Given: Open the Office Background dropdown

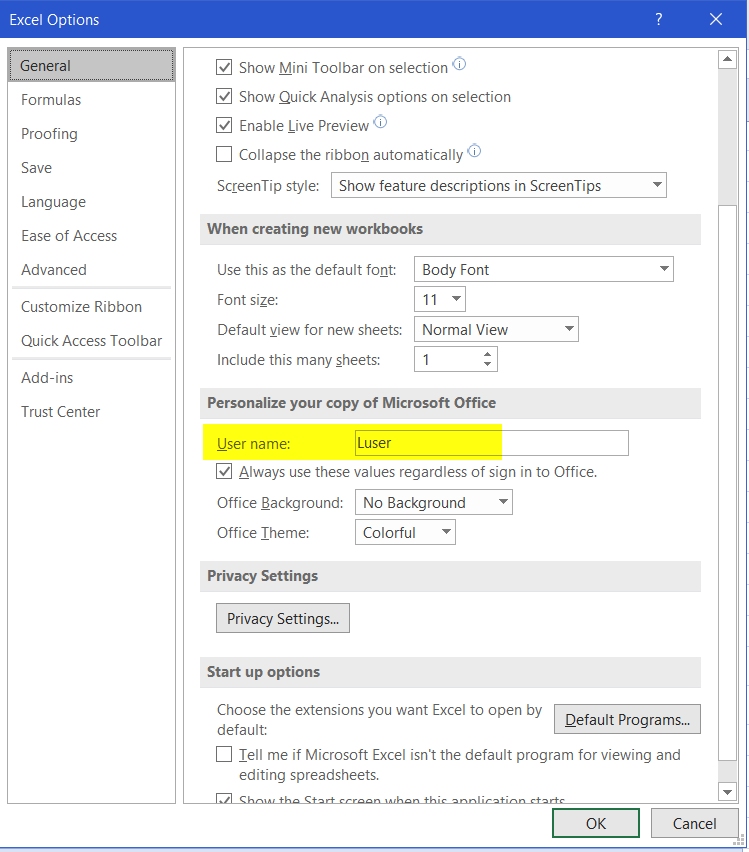Looking at the screenshot, I should pos(434,502).
